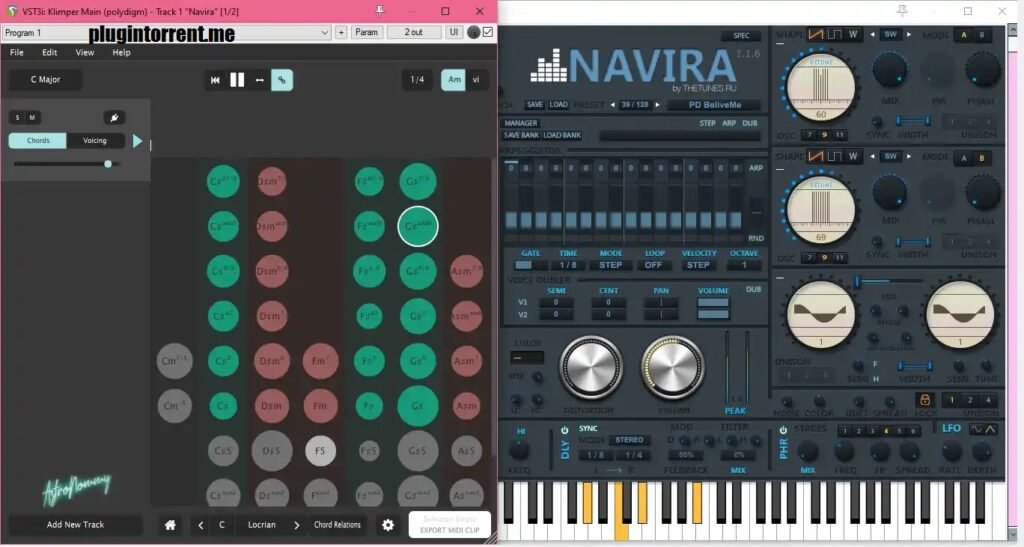The height and width of the screenshot is (547, 1024).
Task: Toggle the chain link icon in transport
Action: click(281, 80)
